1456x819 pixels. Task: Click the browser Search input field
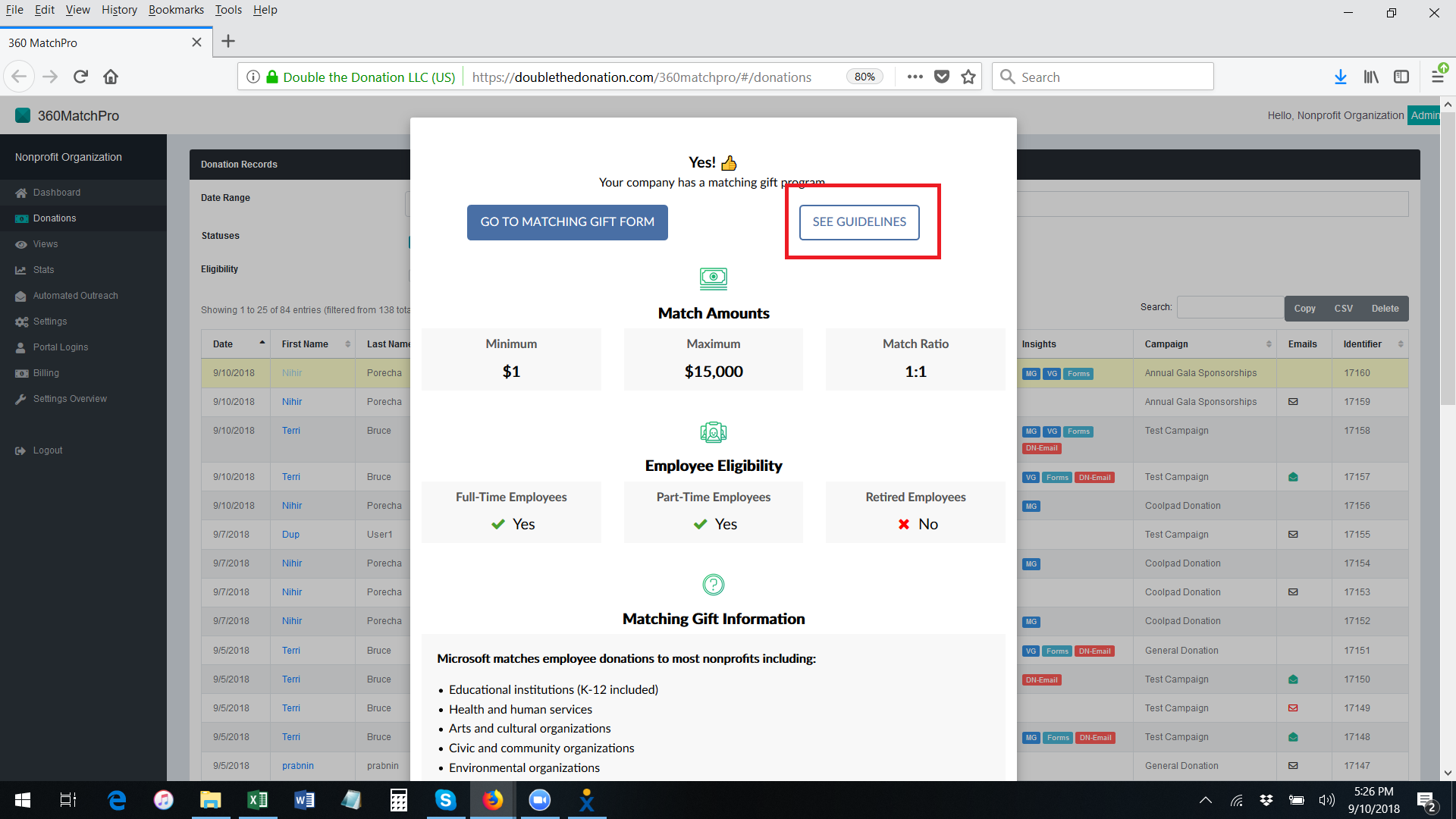[1103, 77]
